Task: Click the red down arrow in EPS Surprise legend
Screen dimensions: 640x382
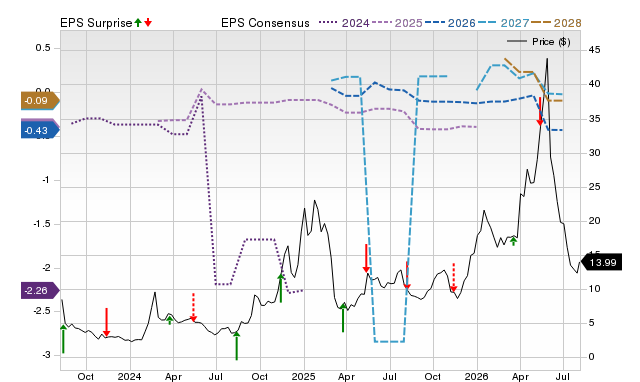Action: tap(148, 22)
